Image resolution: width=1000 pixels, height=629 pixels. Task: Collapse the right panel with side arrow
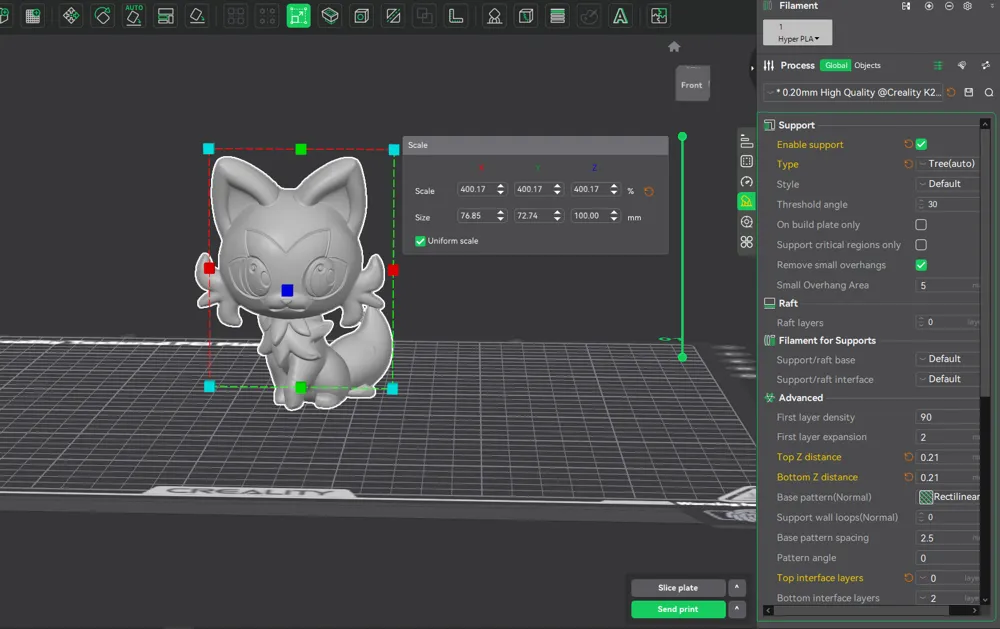753,68
